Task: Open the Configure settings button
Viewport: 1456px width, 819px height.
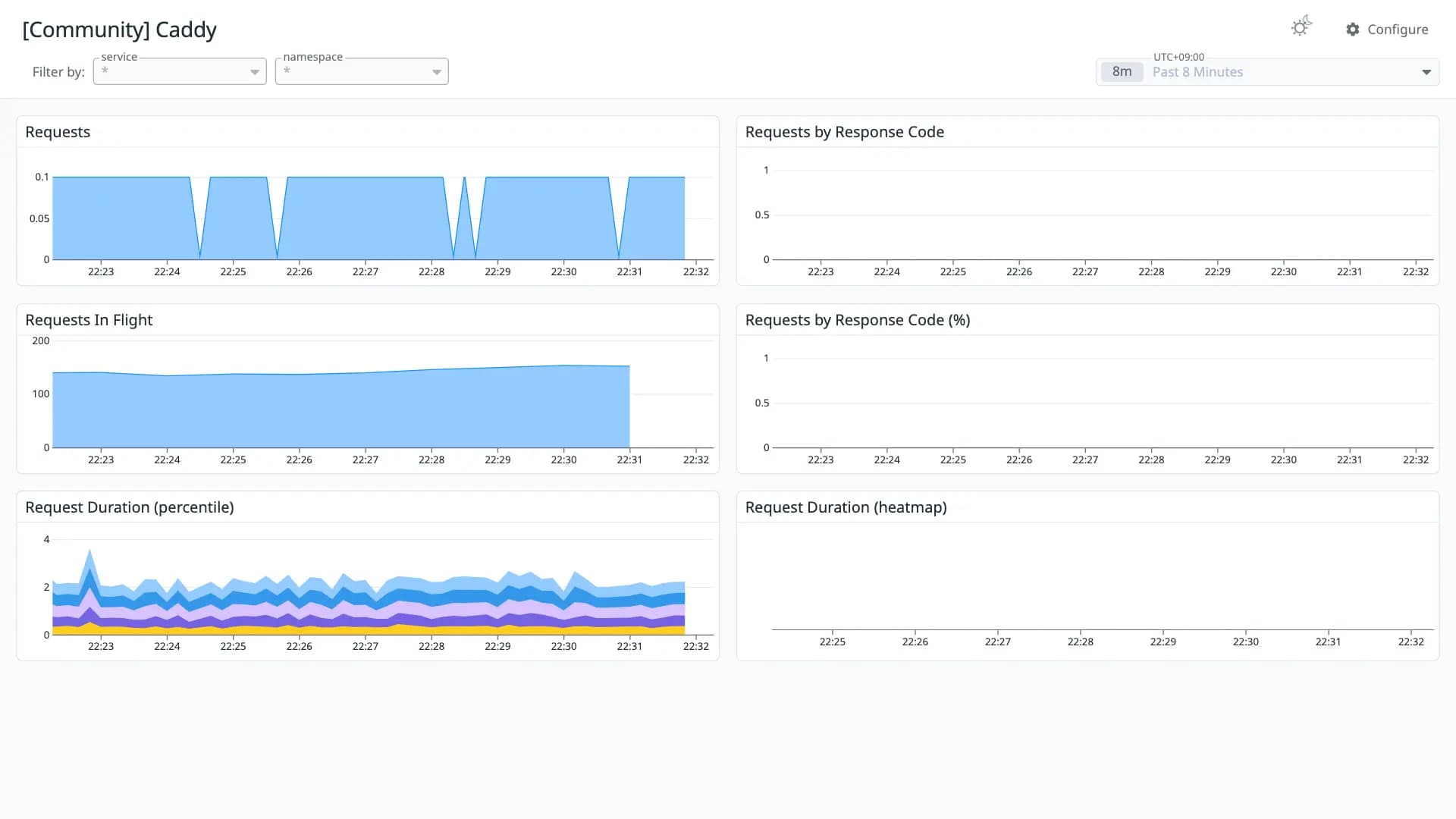Action: click(x=1387, y=29)
